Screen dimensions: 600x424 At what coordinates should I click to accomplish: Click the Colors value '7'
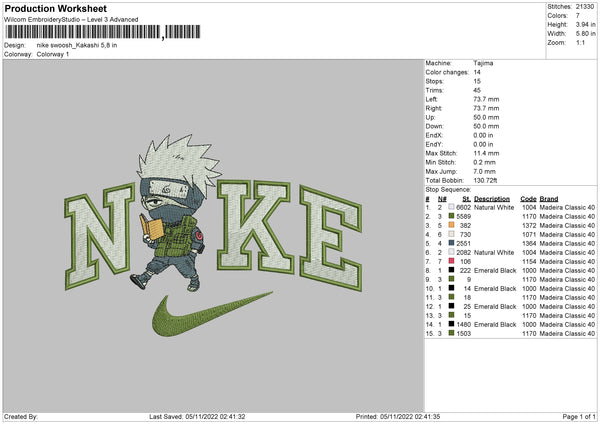577,16
